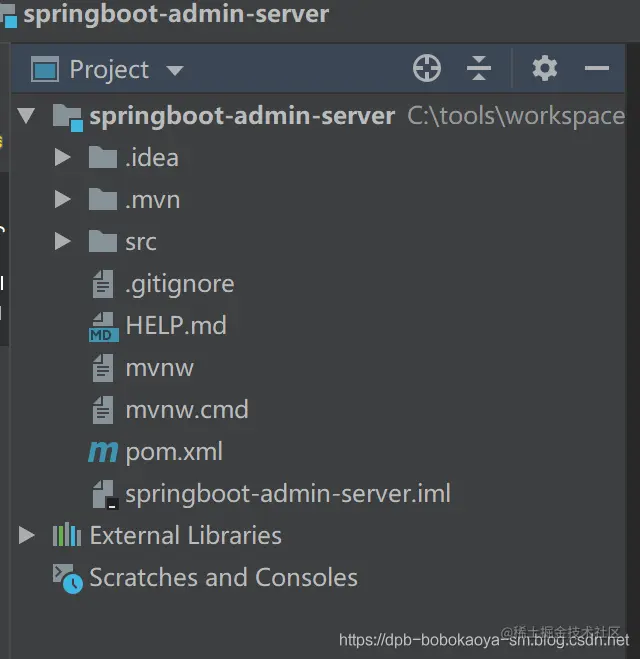Click the Maven pom.xml icon
The image size is (640, 659).
tap(103, 452)
